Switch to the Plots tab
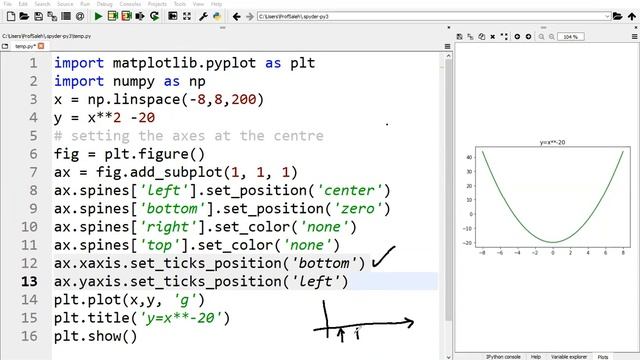The image size is (640, 360). point(602,357)
